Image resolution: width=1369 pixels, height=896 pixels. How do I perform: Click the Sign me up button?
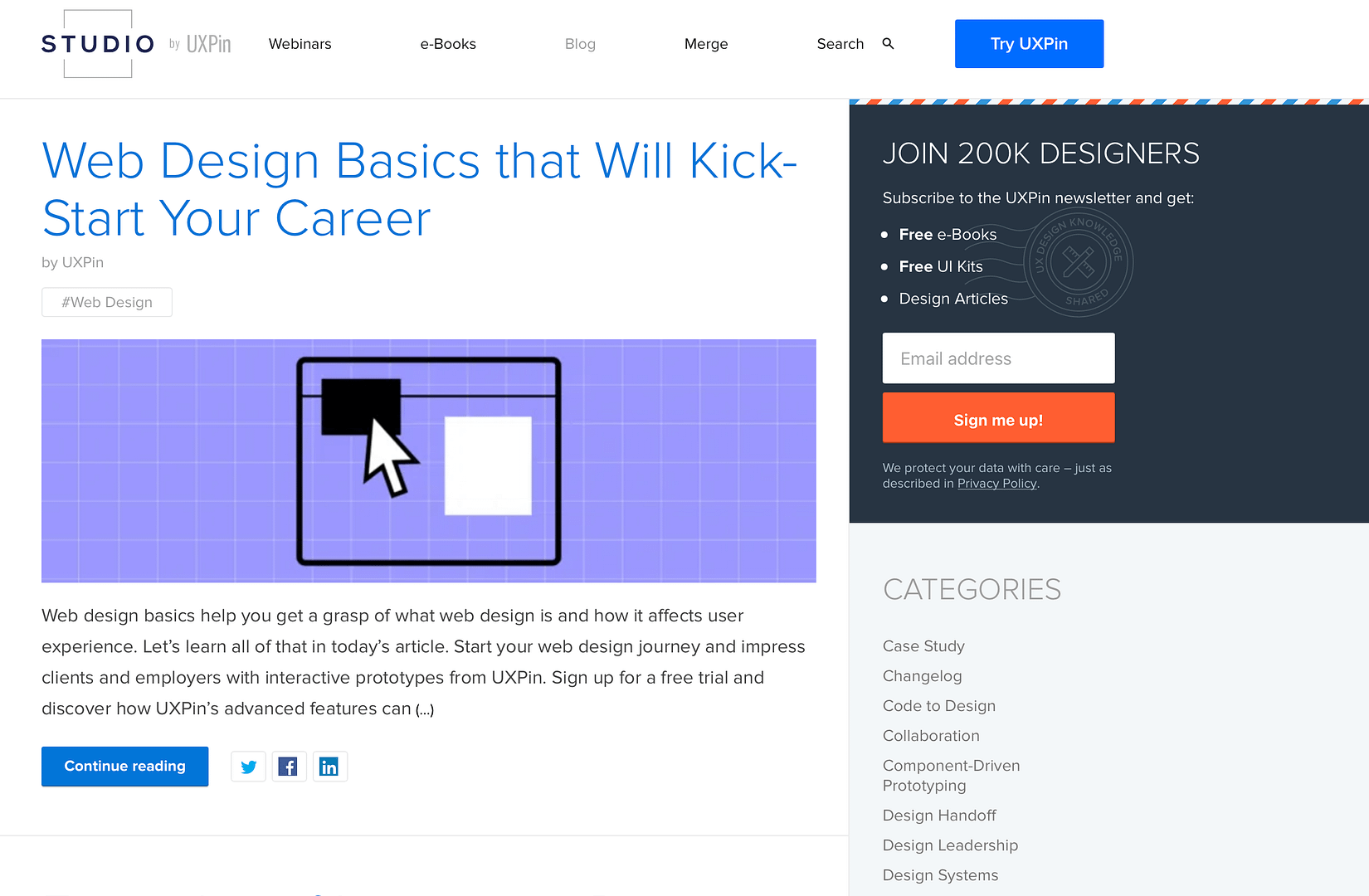[998, 419]
